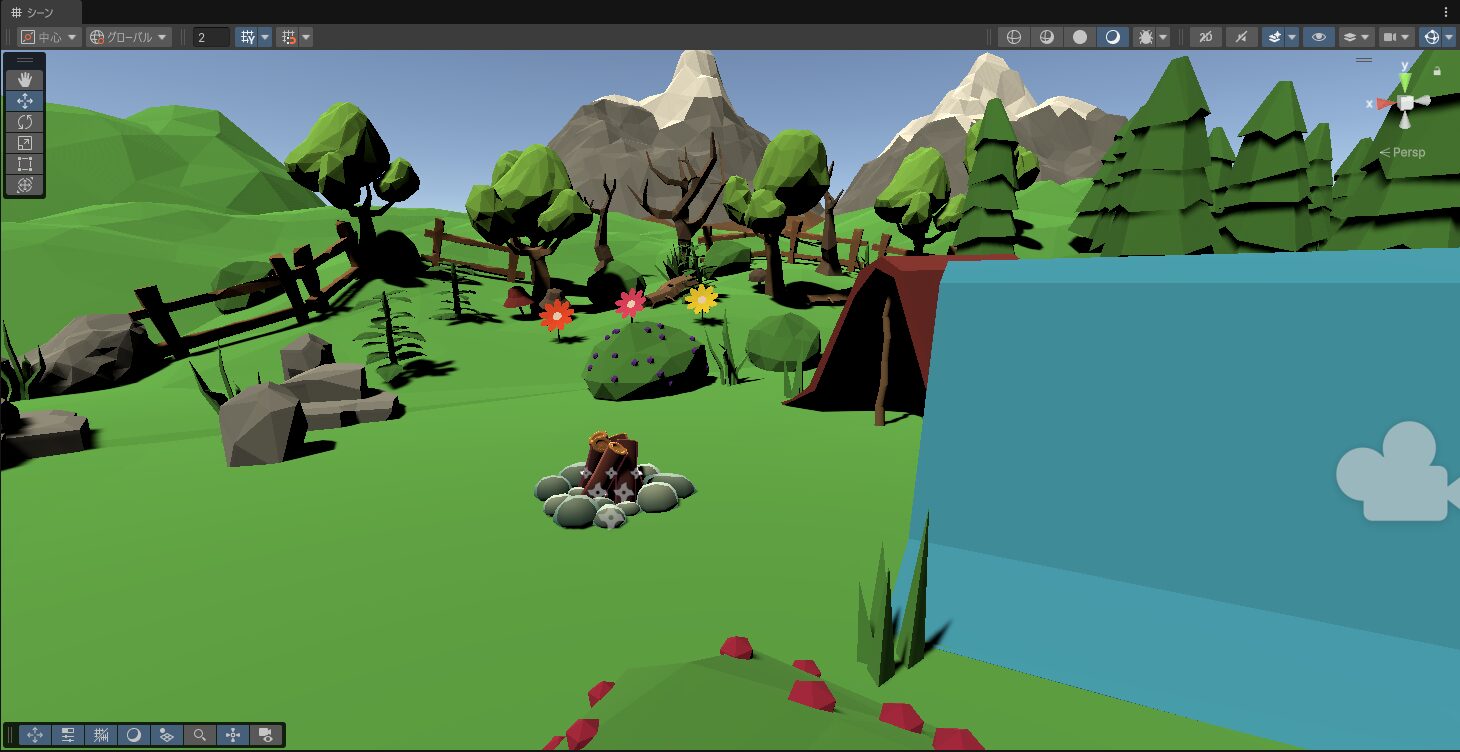
Task: Select the Scale tool
Action: (x=25, y=143)
